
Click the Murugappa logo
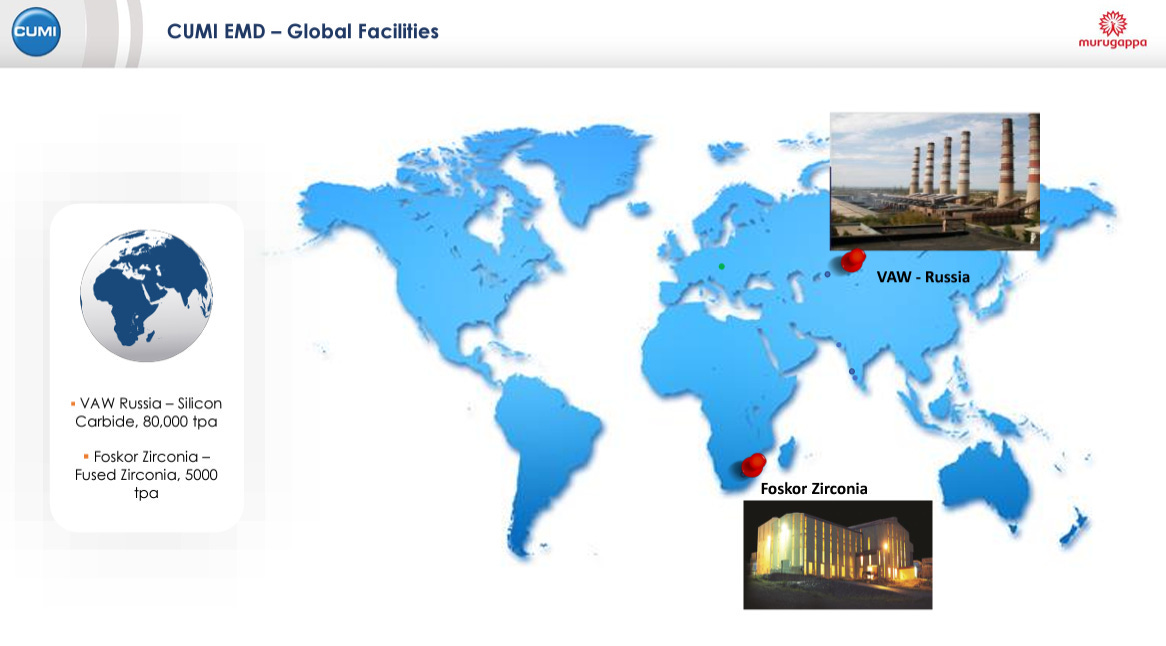(1112, 30)
